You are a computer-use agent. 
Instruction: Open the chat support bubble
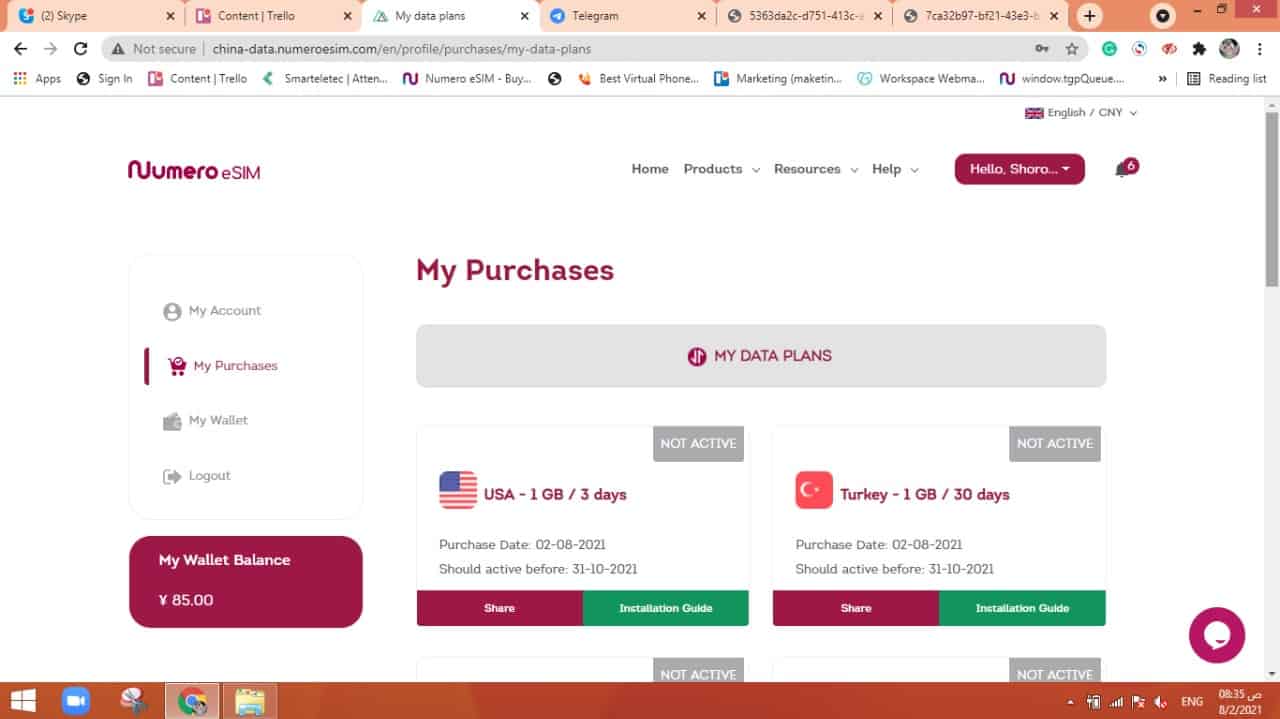click(1216, 635)
